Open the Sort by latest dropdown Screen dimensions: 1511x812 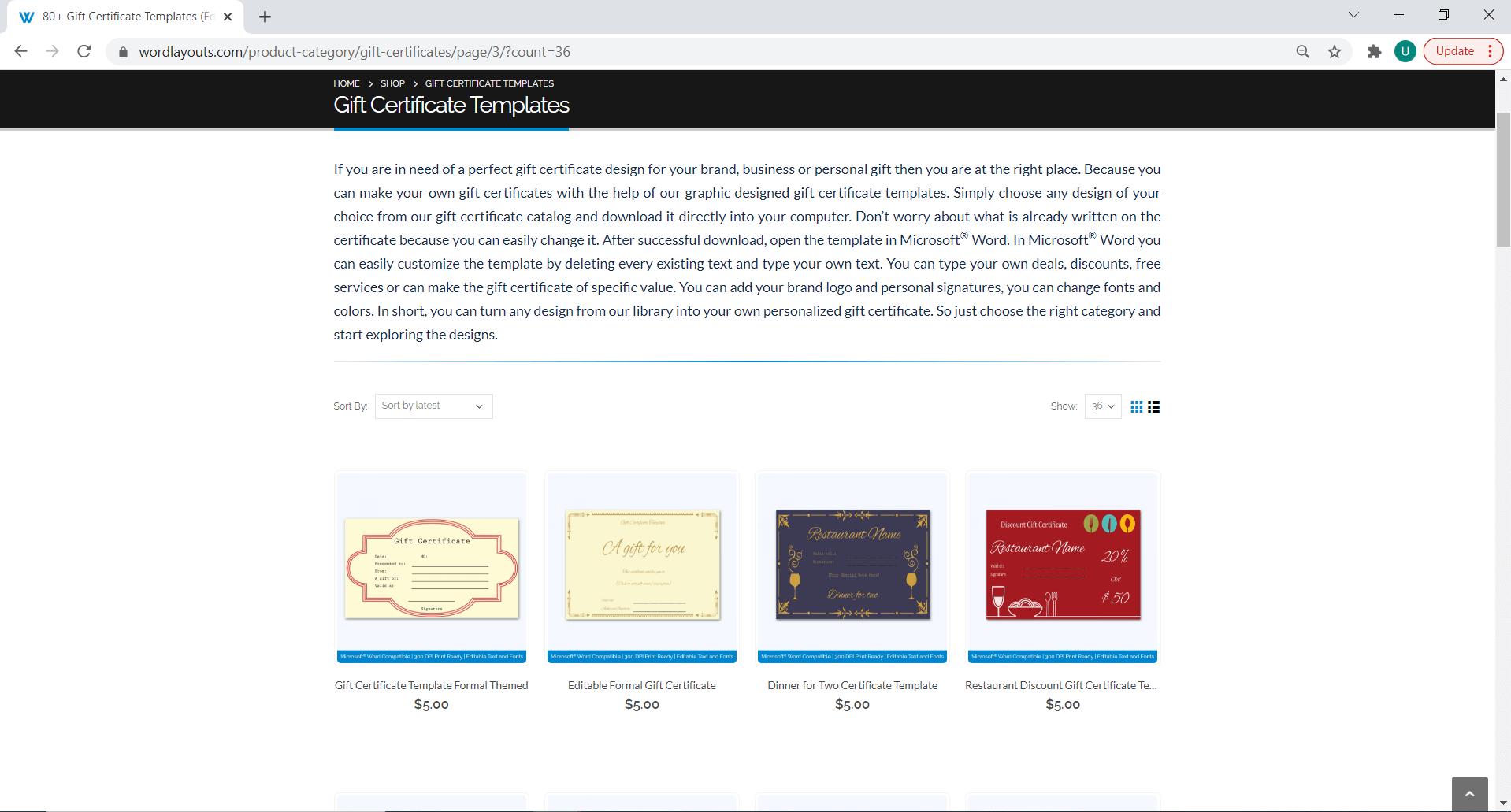pos(434,406)
